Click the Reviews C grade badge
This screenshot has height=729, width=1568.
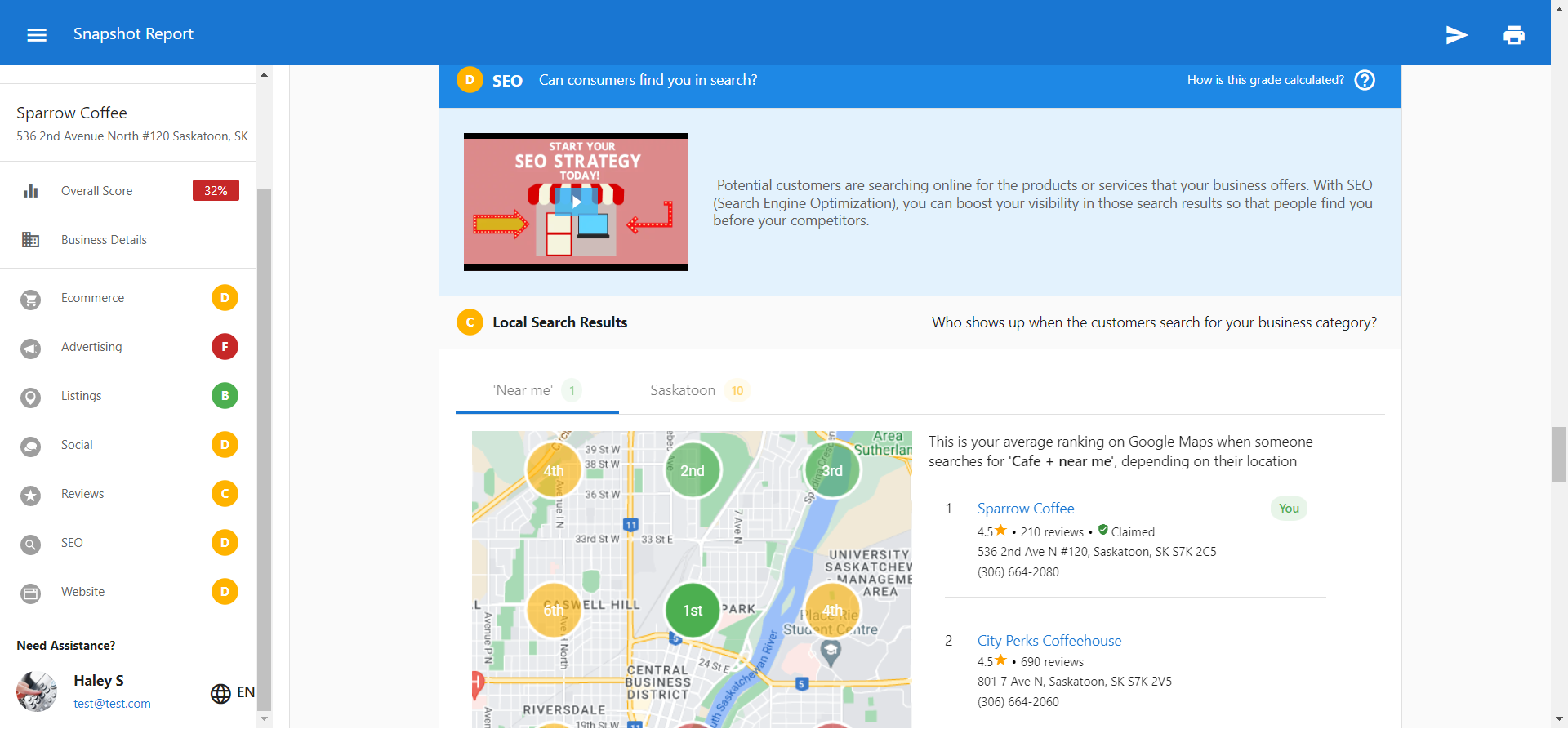(225, 494)
